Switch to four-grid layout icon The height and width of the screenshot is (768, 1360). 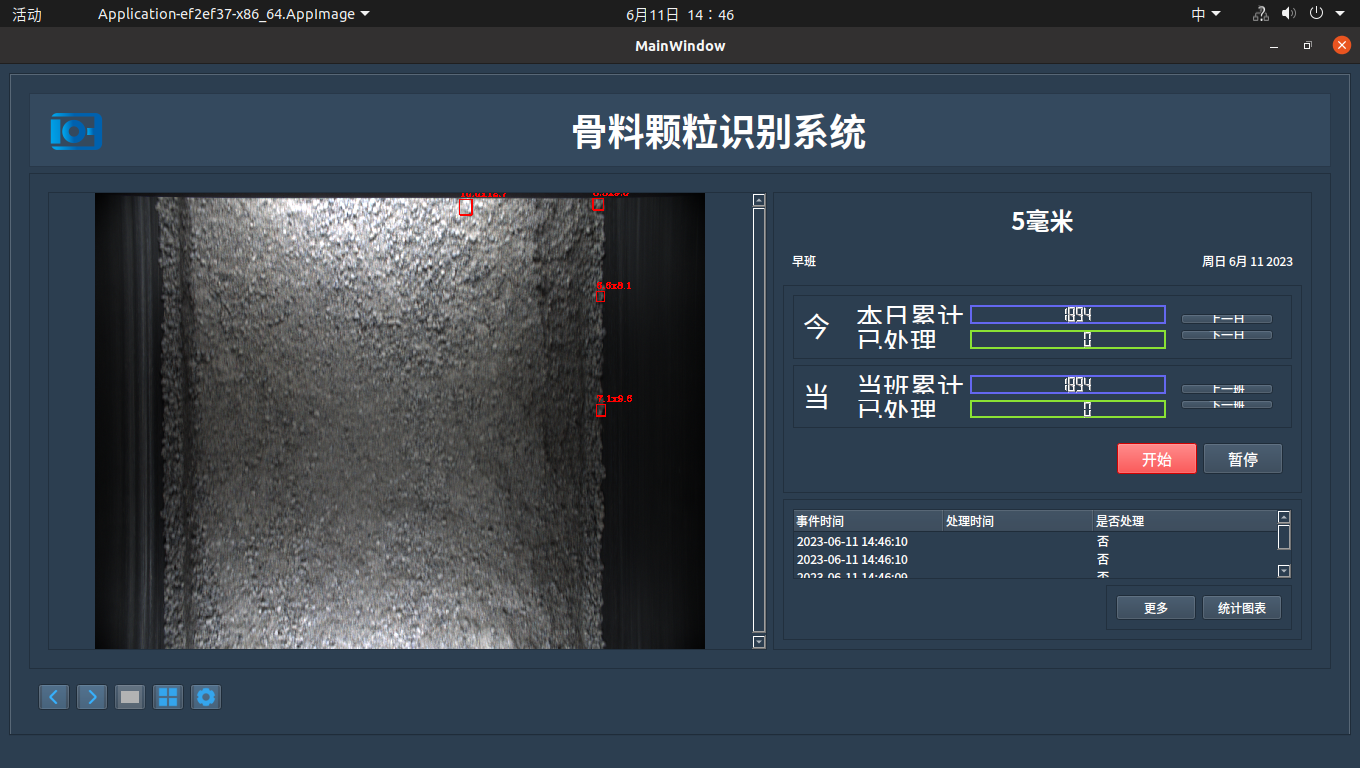168,697
